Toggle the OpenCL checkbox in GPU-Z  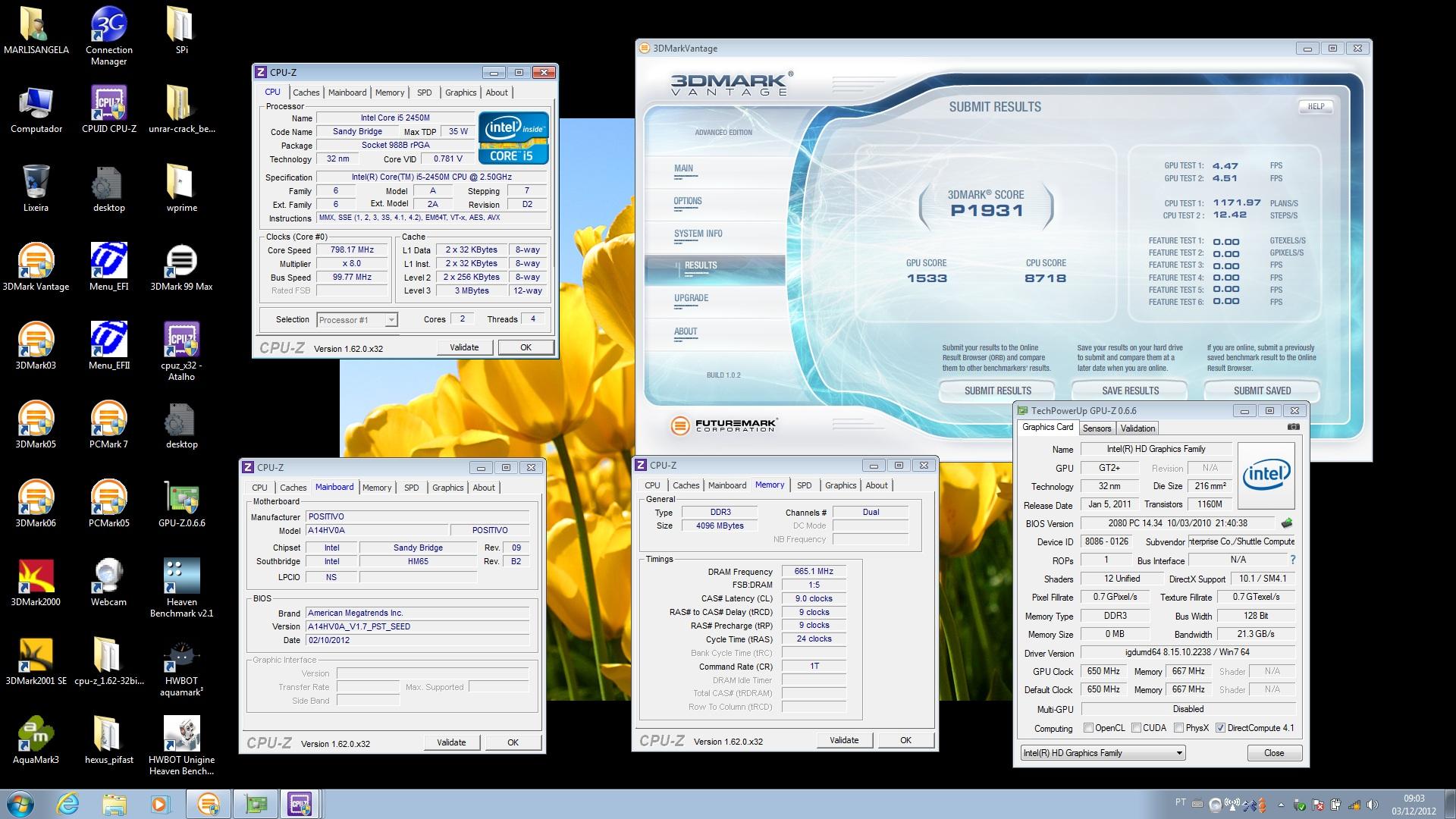pyautogui.click(x=1089, y=728)
